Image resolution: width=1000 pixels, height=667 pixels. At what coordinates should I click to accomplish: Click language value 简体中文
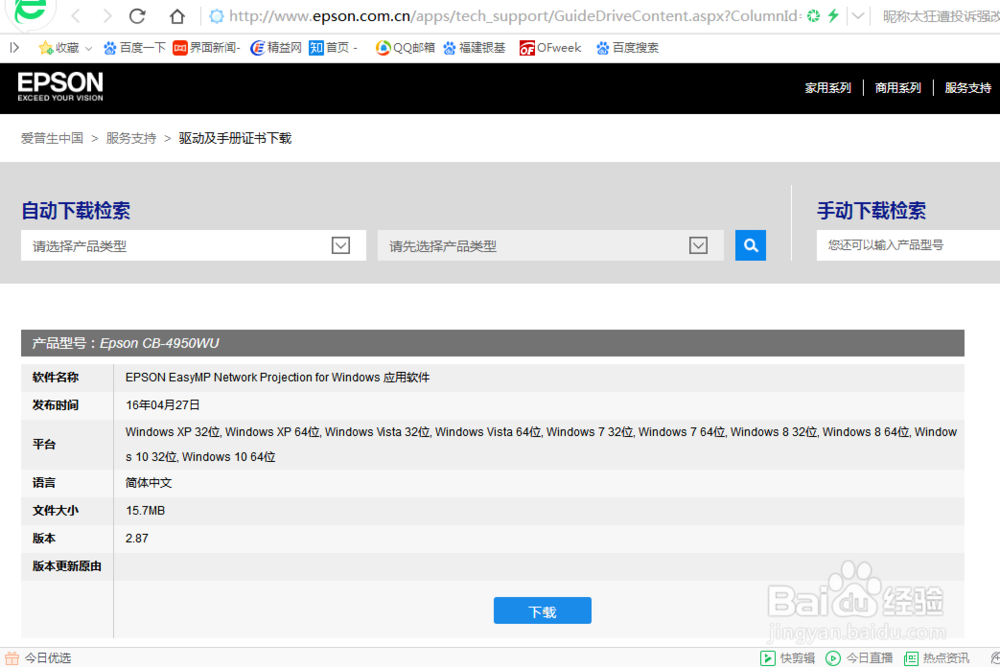[149, 483]
